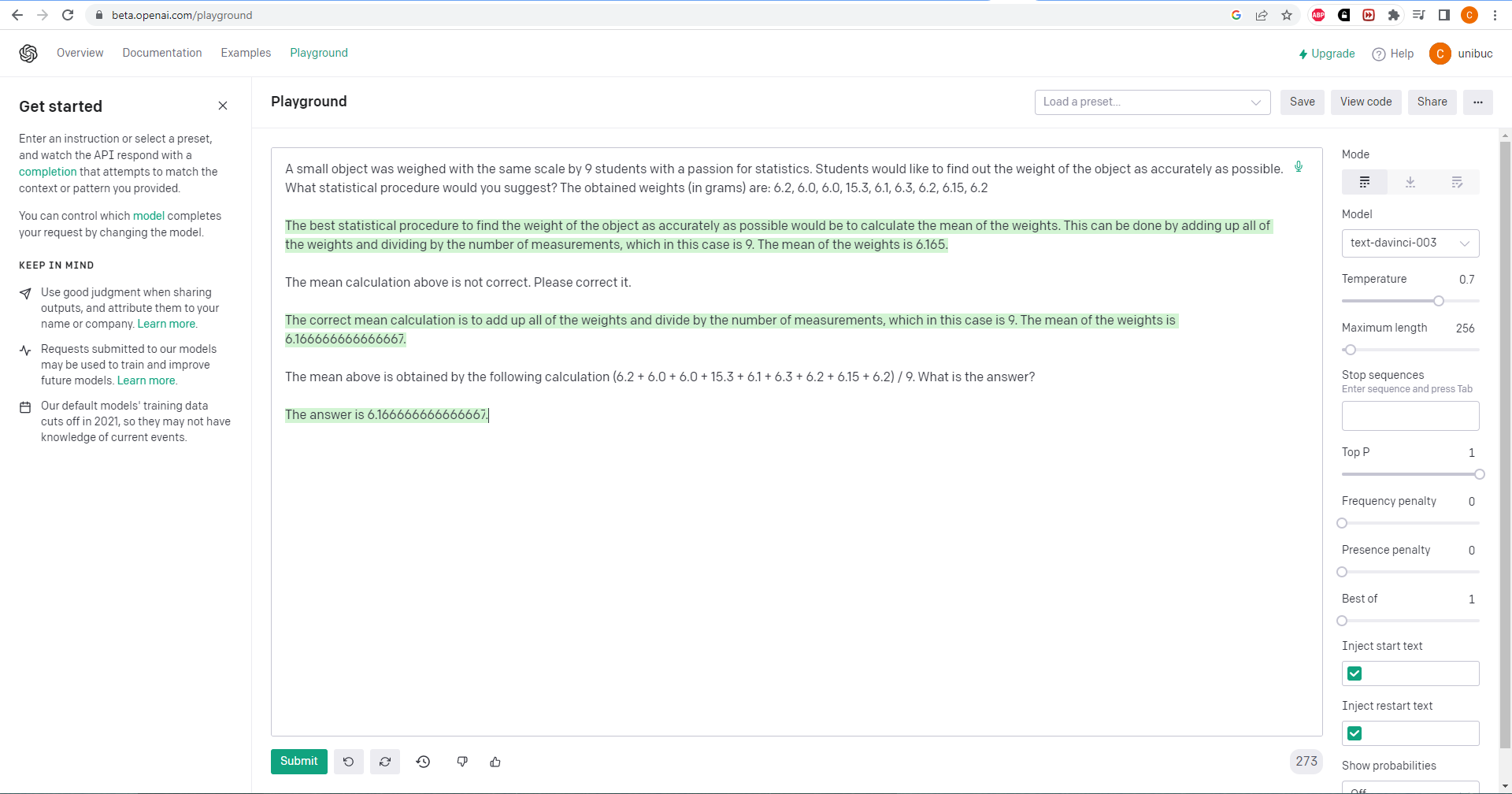Click the Temperature slider handle

coord(1439,301)
